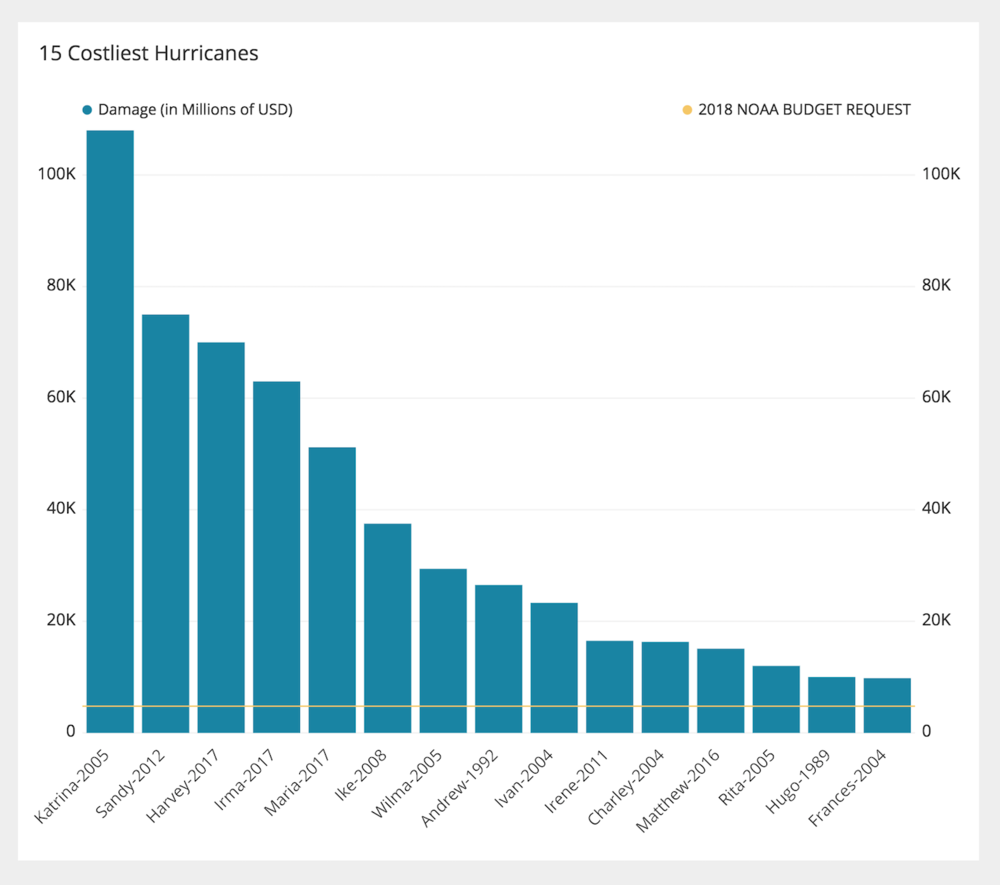Click the blue Damage legend dot

click(87, 110)
